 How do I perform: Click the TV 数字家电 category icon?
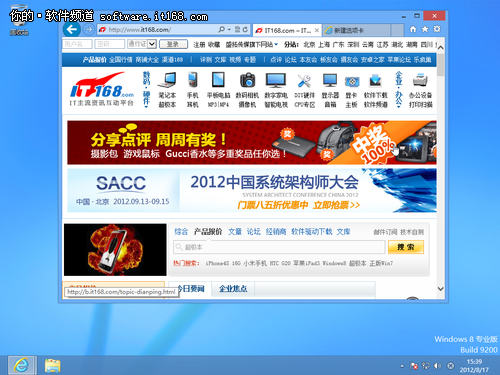pos(276,80)
